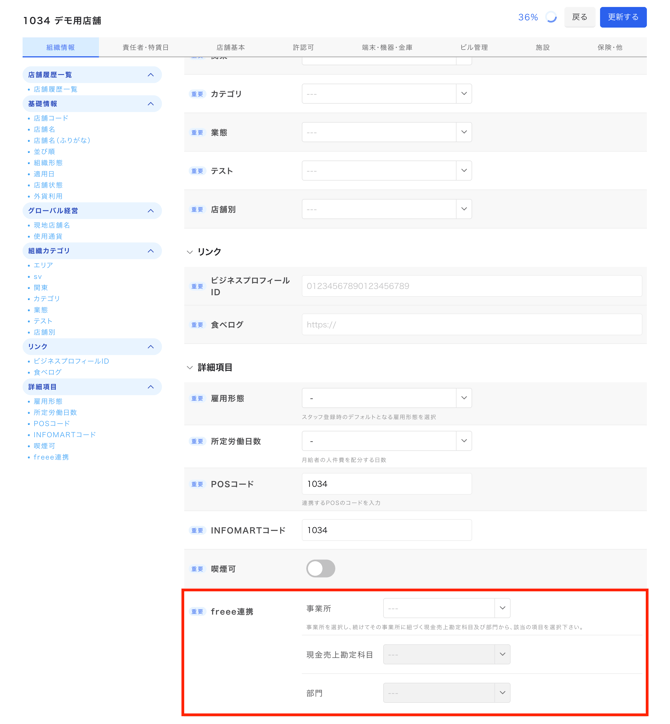This screenshot has height=724, width=670.
Task: Switch to the 責任者・特賞日 tab
Action: [x=146, y=47]
